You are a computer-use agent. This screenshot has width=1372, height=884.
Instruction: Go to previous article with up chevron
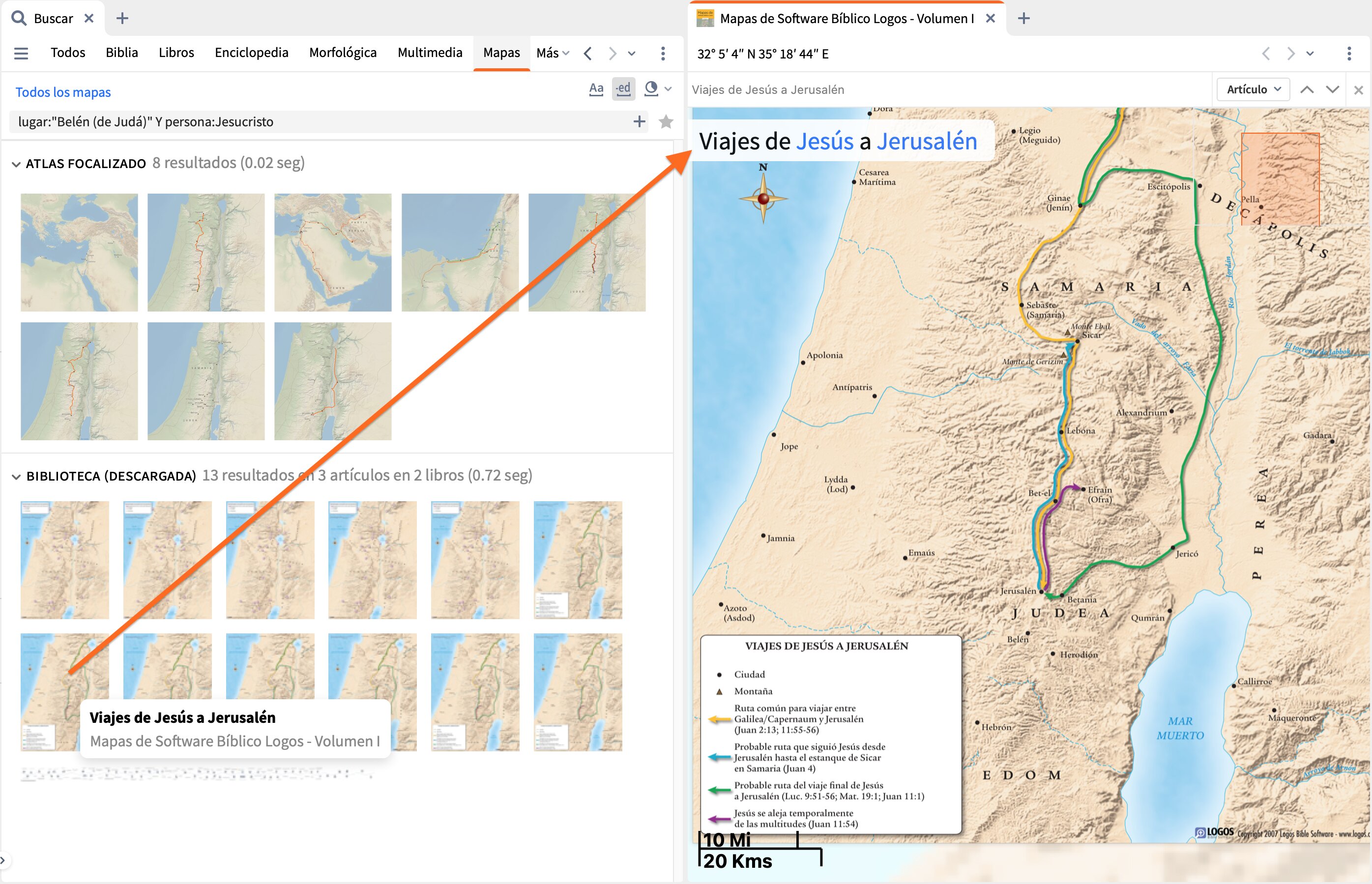pos(1307,89)
